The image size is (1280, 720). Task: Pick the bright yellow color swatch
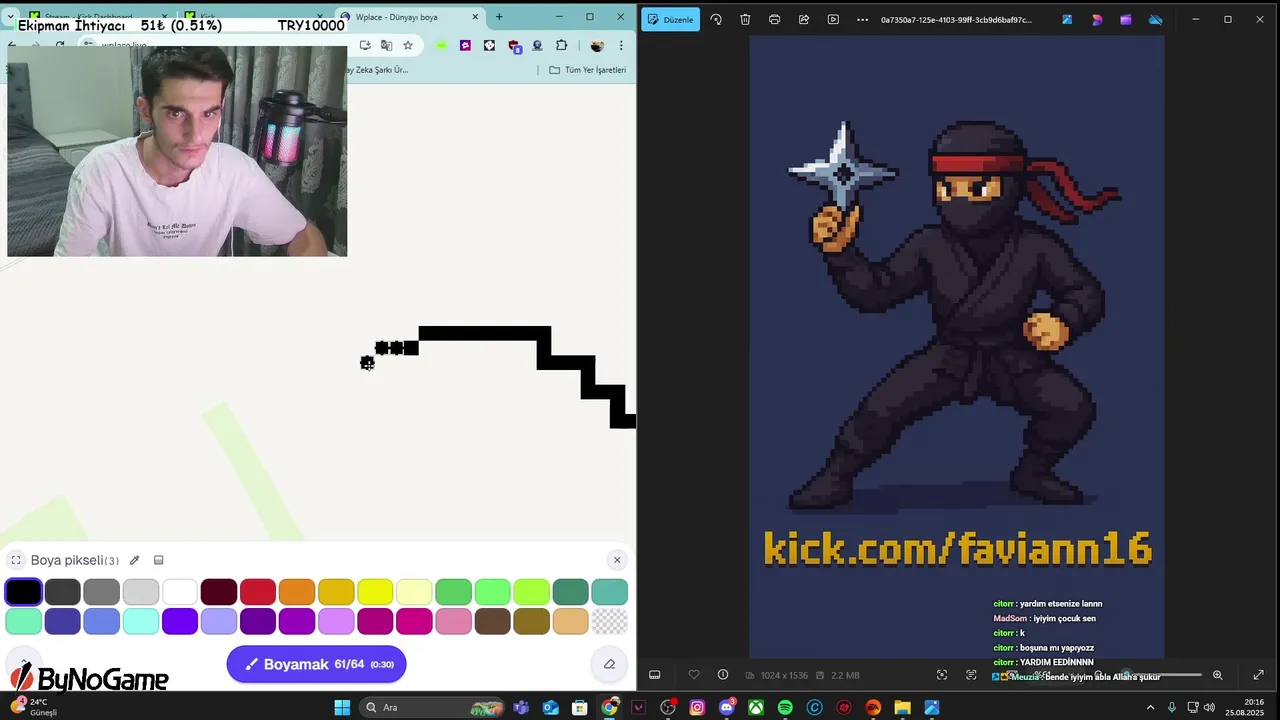click(375, 592)
